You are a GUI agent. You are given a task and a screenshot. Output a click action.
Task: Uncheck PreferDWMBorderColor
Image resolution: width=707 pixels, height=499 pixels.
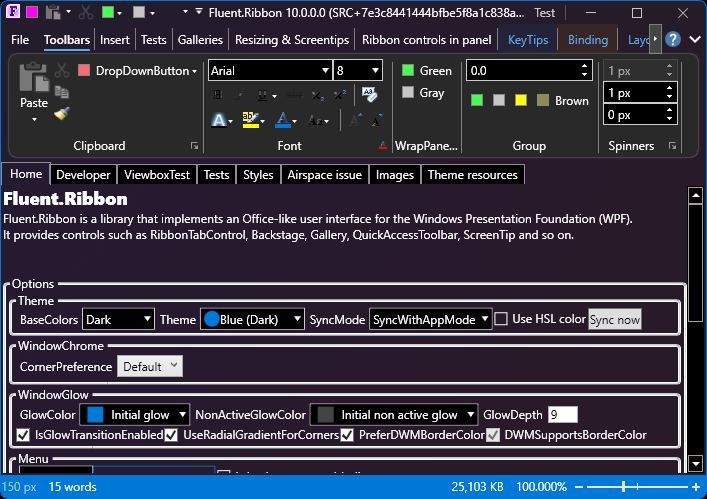(347, 435)
